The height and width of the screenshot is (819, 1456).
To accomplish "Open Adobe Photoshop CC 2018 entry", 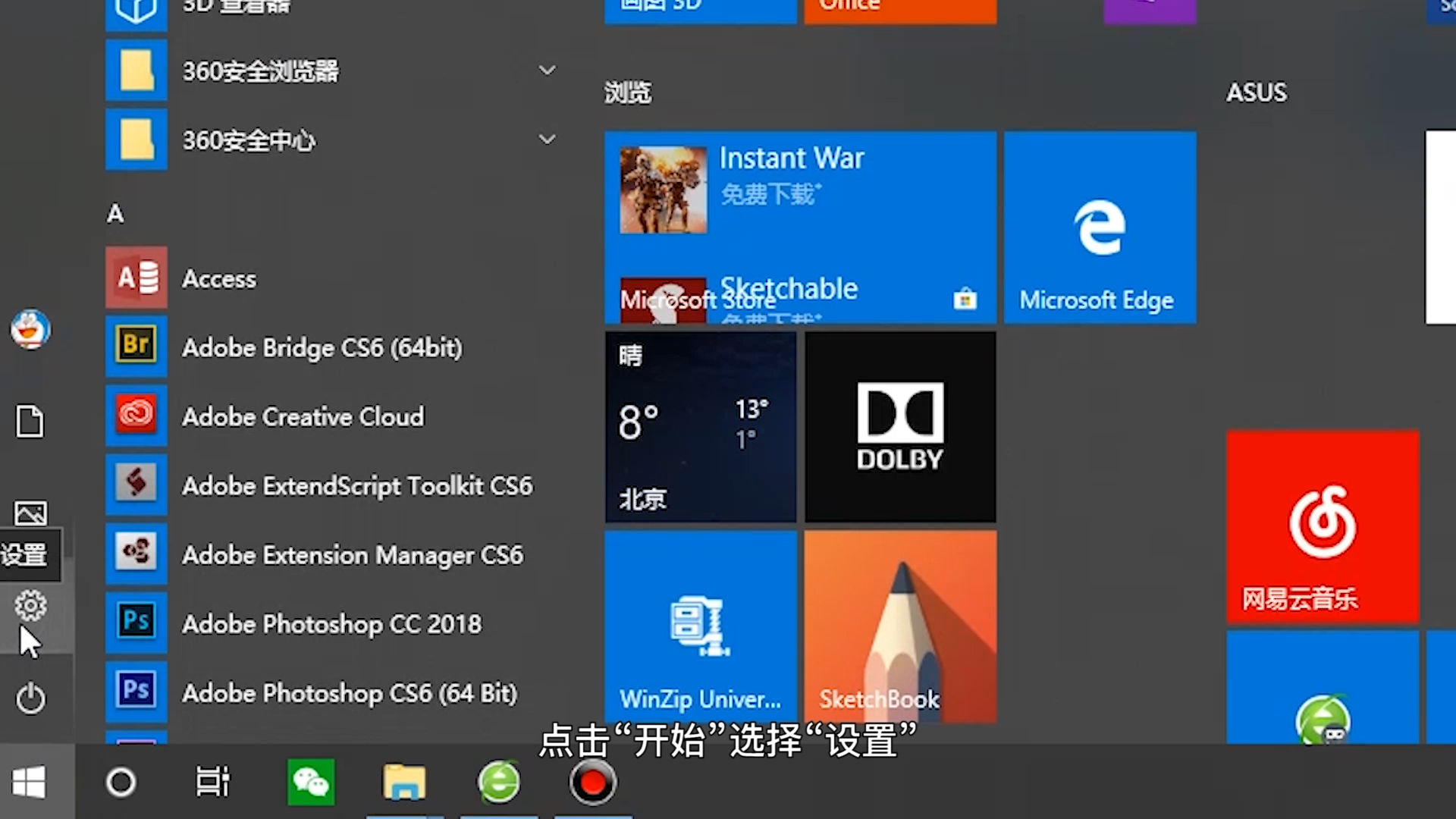I will pos(331,624).
